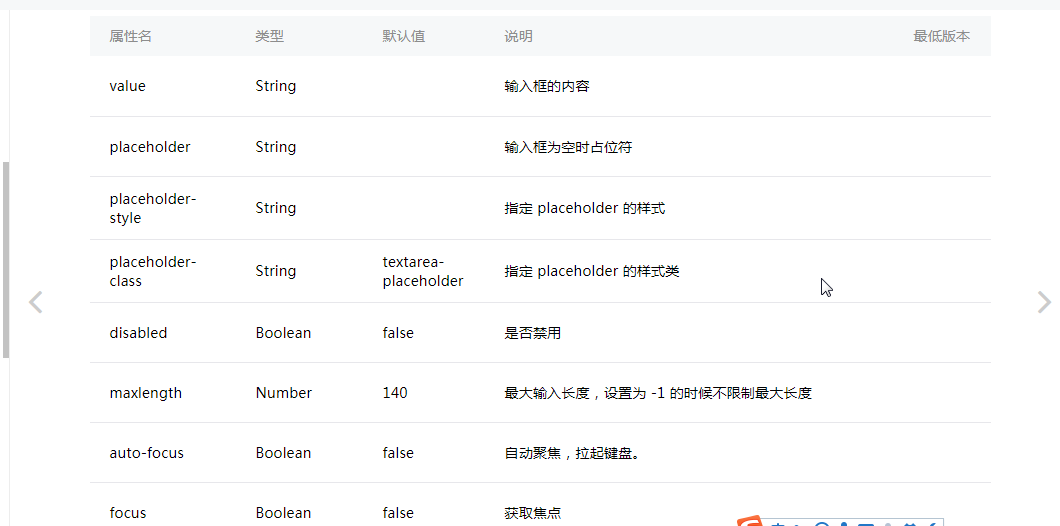Click the value attribute name cell
Screen dimensions: 1060x526
(128, 87)
